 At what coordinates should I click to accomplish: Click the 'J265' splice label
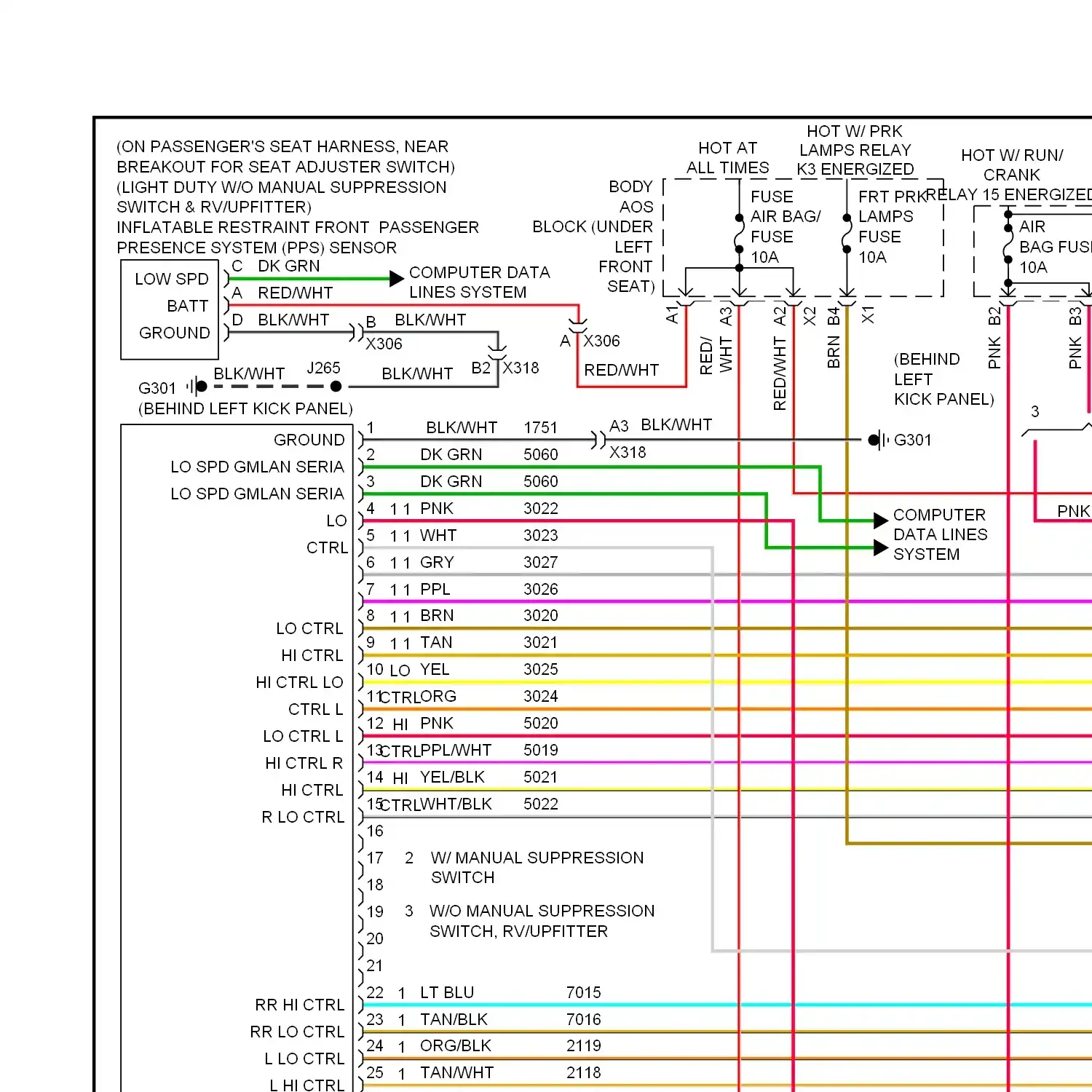(x=323, y=368)
